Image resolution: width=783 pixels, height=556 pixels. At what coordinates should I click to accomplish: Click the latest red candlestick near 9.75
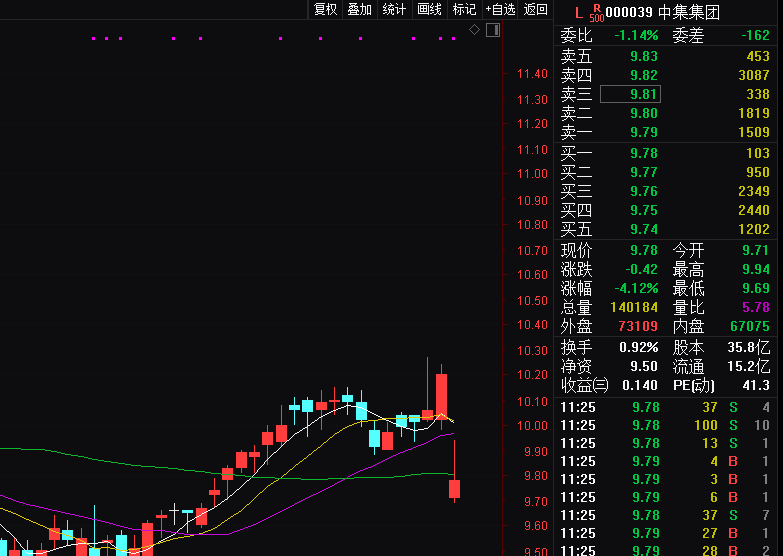454,489
